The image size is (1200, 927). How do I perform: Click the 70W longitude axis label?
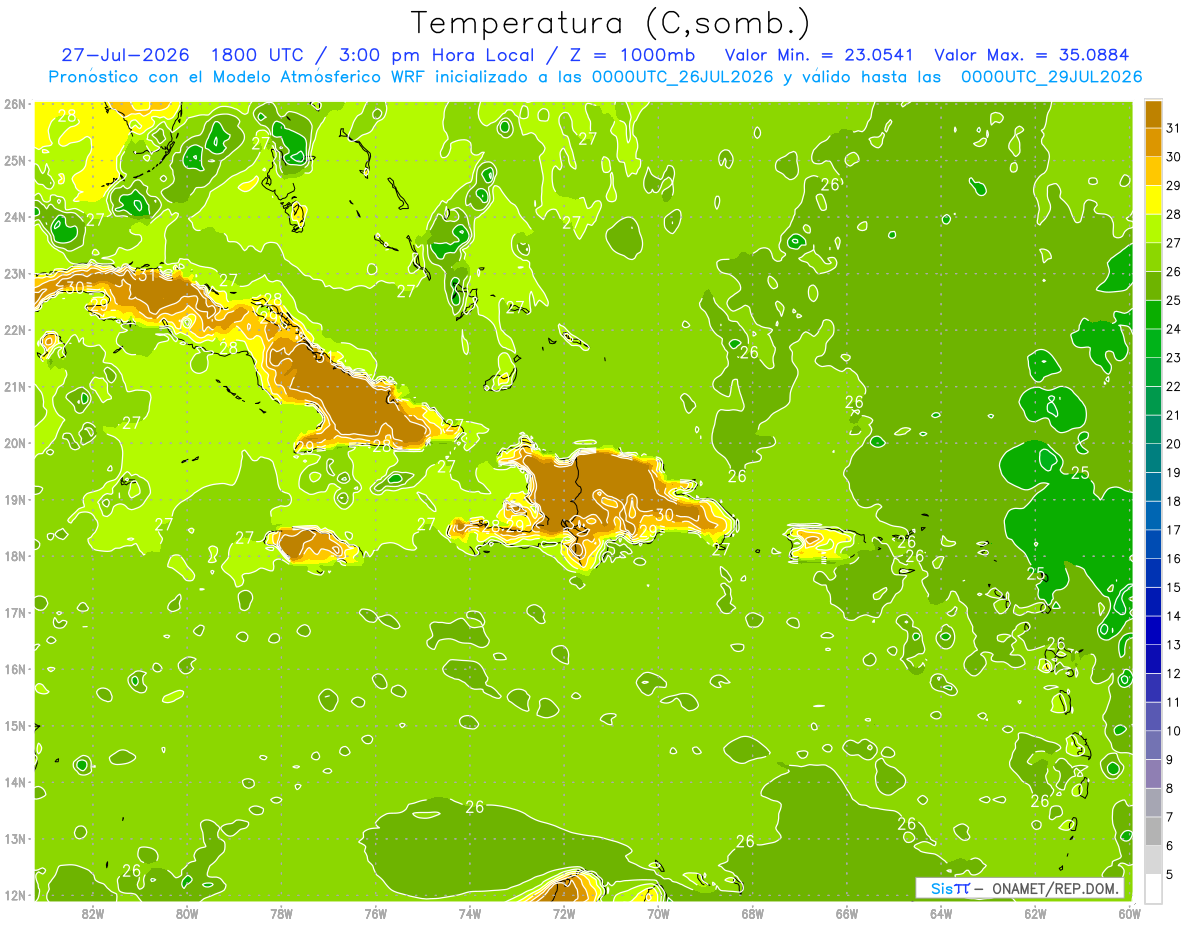[x=658, y=913]
